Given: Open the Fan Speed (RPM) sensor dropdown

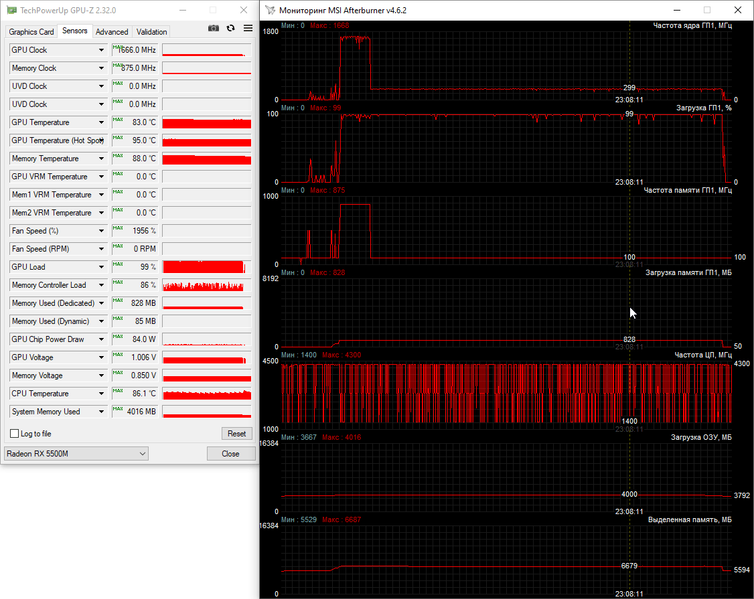Looking at the screenshot, I should [x=101, y=249].
